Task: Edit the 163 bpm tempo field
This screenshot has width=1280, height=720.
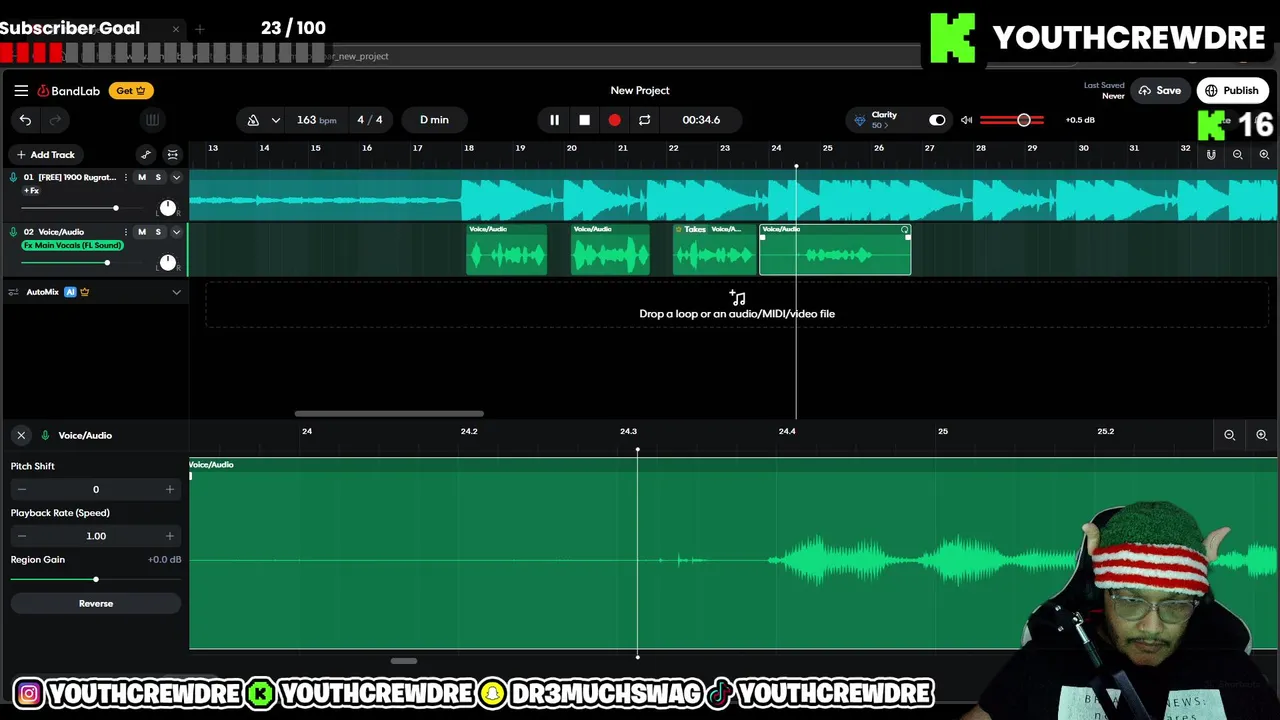Action: [x=316, y=120]
